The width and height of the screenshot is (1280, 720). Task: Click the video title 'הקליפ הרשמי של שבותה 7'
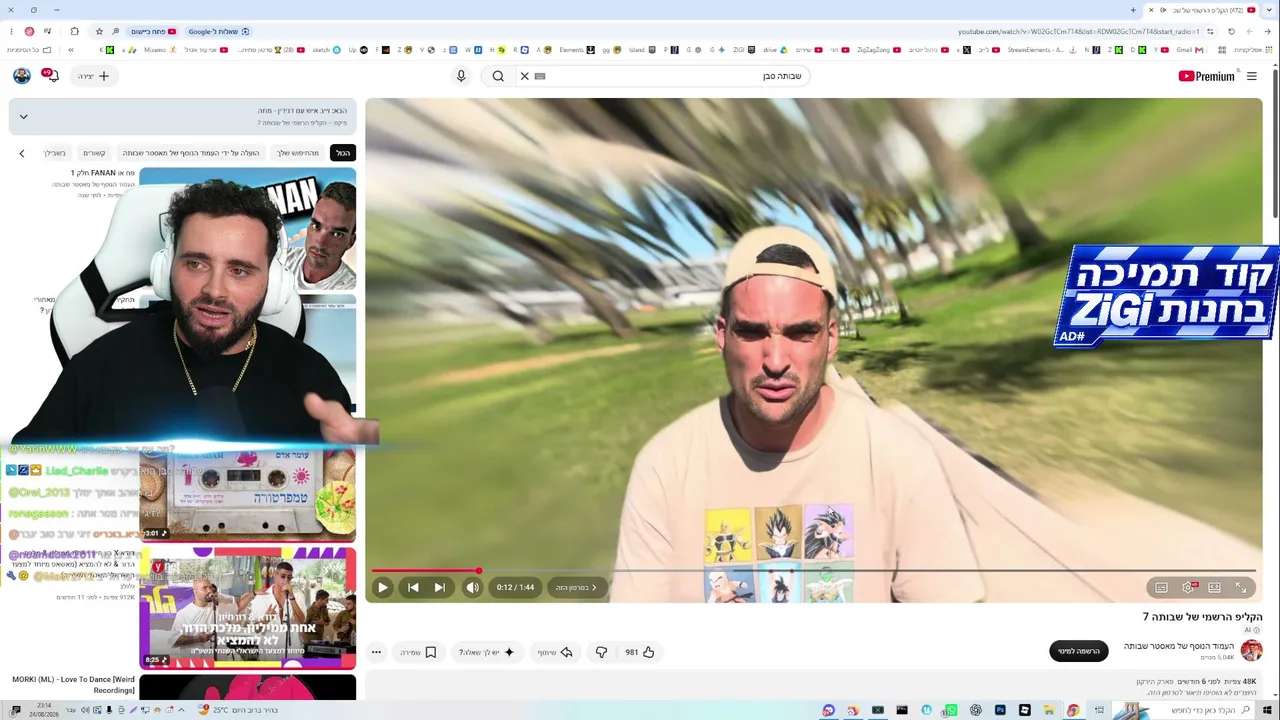click(1203, 617)
